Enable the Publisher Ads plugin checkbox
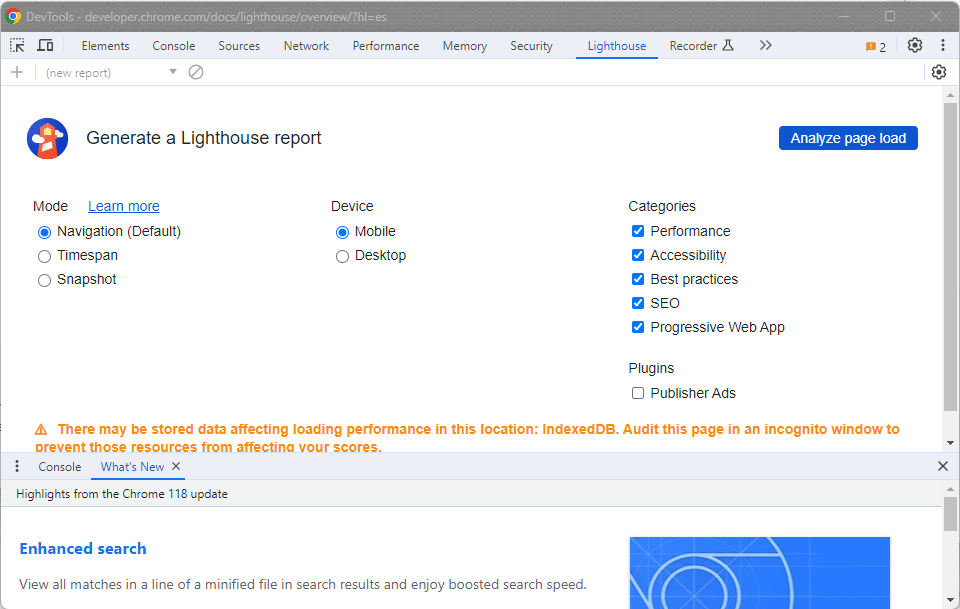Image resolution: width=960 pixels, height=609 pixels. pos(638,393)
